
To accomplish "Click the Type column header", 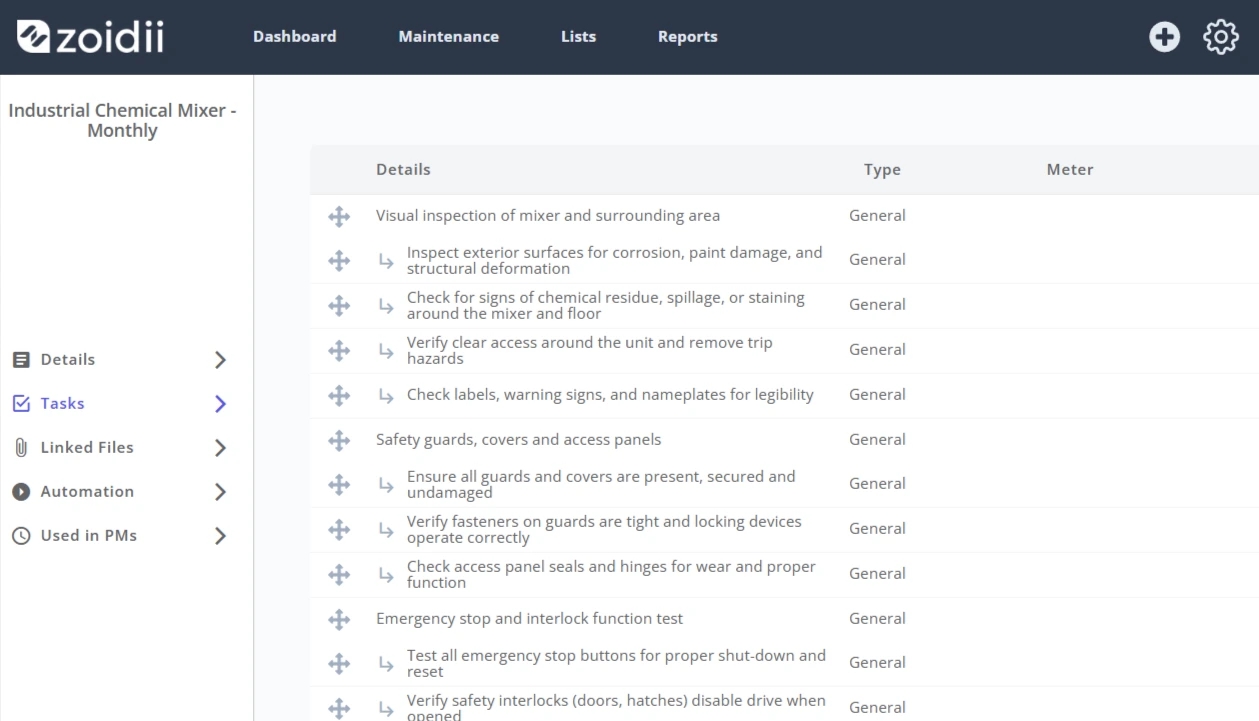I will click(x=882, y=170).
